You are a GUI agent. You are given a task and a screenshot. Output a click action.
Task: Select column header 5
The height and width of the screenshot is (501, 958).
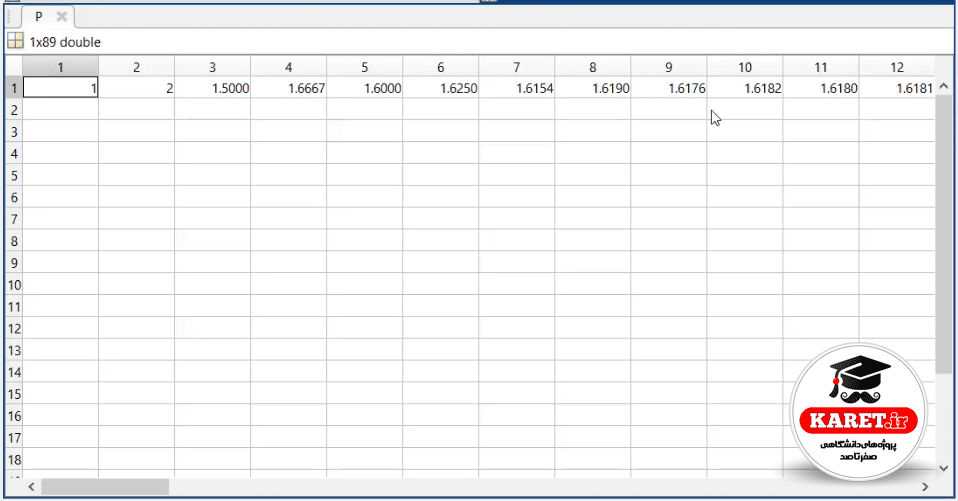click(365, 67)
